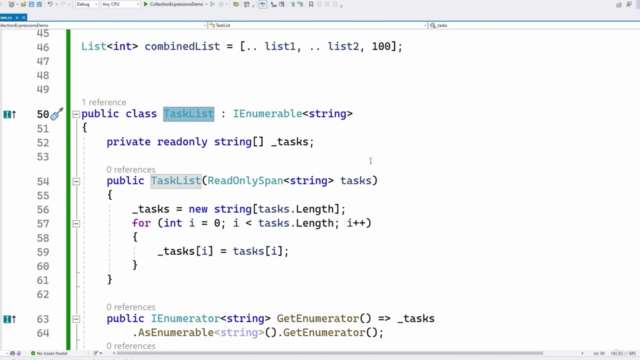640x360 pixels.
Task: Click ReadOnlySpan in the constructor signature
Action: [245, 181]
